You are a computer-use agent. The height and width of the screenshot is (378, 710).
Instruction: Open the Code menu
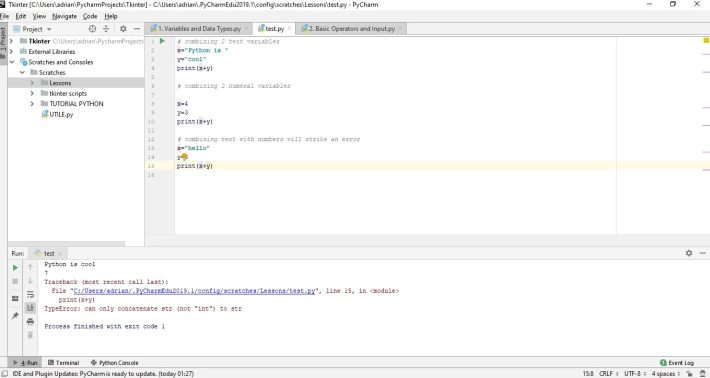(90, 16)
